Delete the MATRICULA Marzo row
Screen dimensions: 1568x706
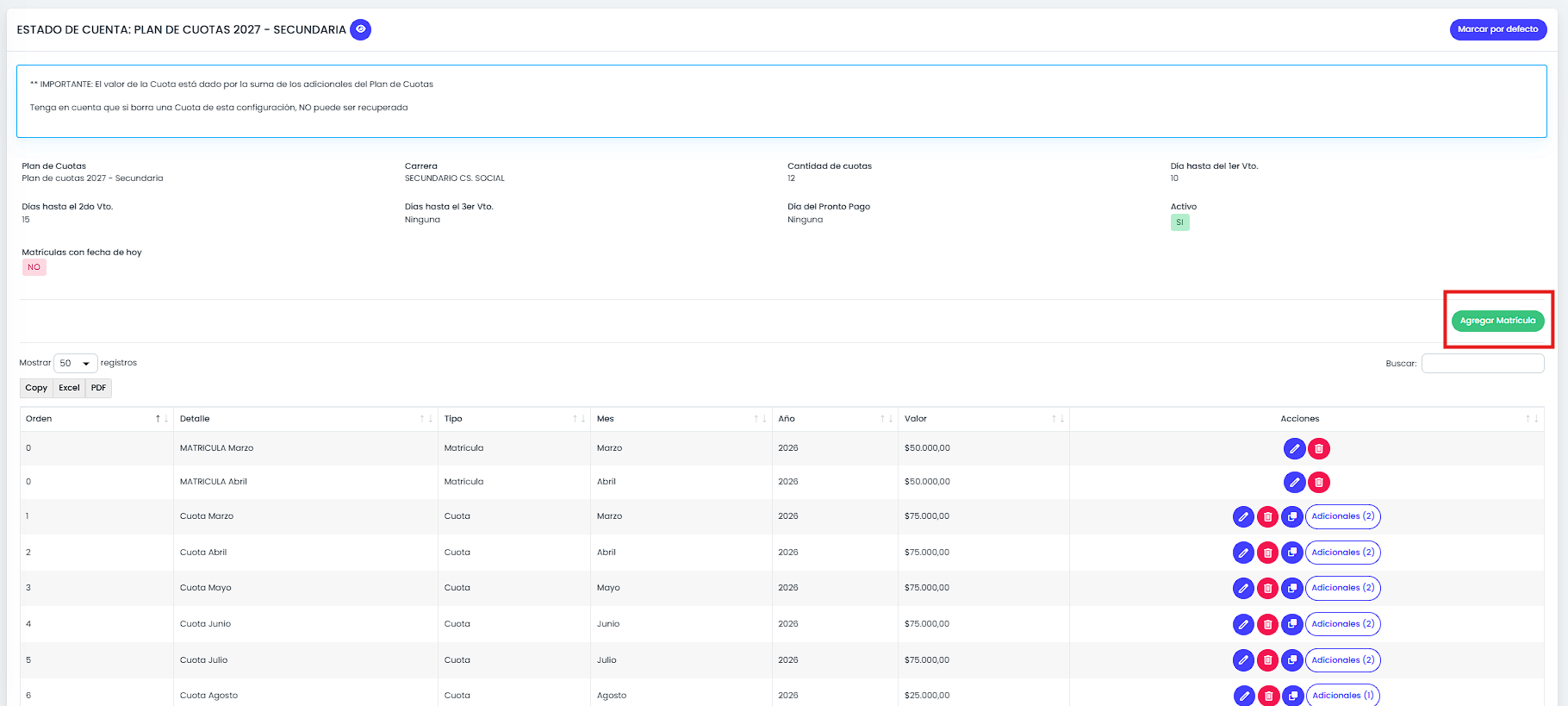pyautogui.click(x=1319, y=448)
